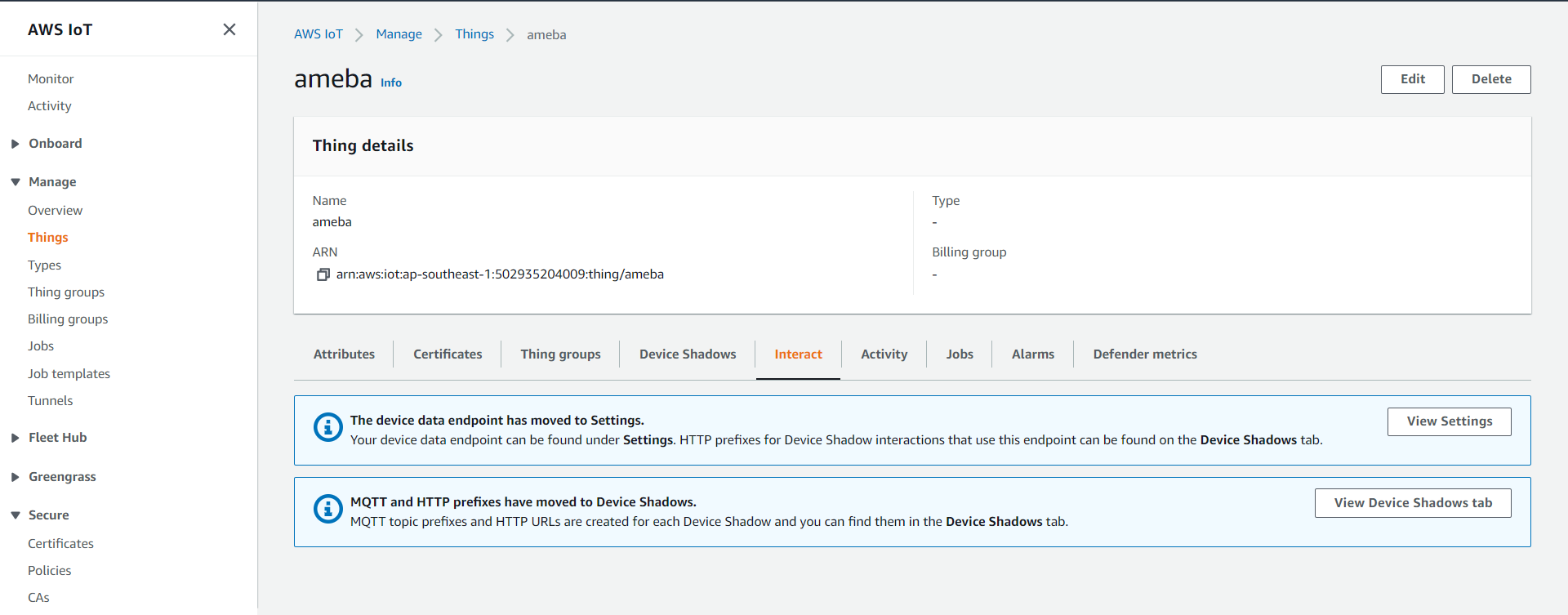Delete the ameba thing
Screen dimensions: 1568x615
point(1491,79)
